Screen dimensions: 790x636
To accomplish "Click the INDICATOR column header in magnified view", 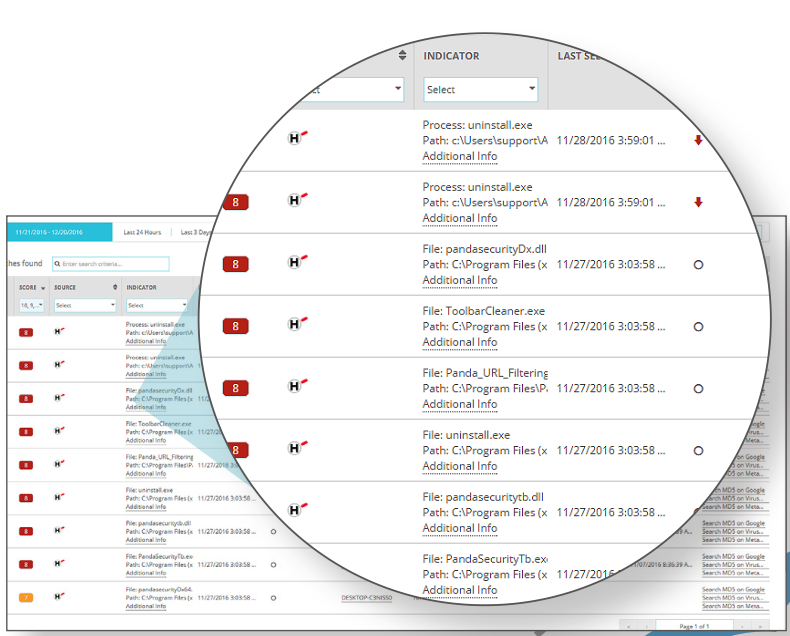I will pyautogui.click(x=451, y=56).
